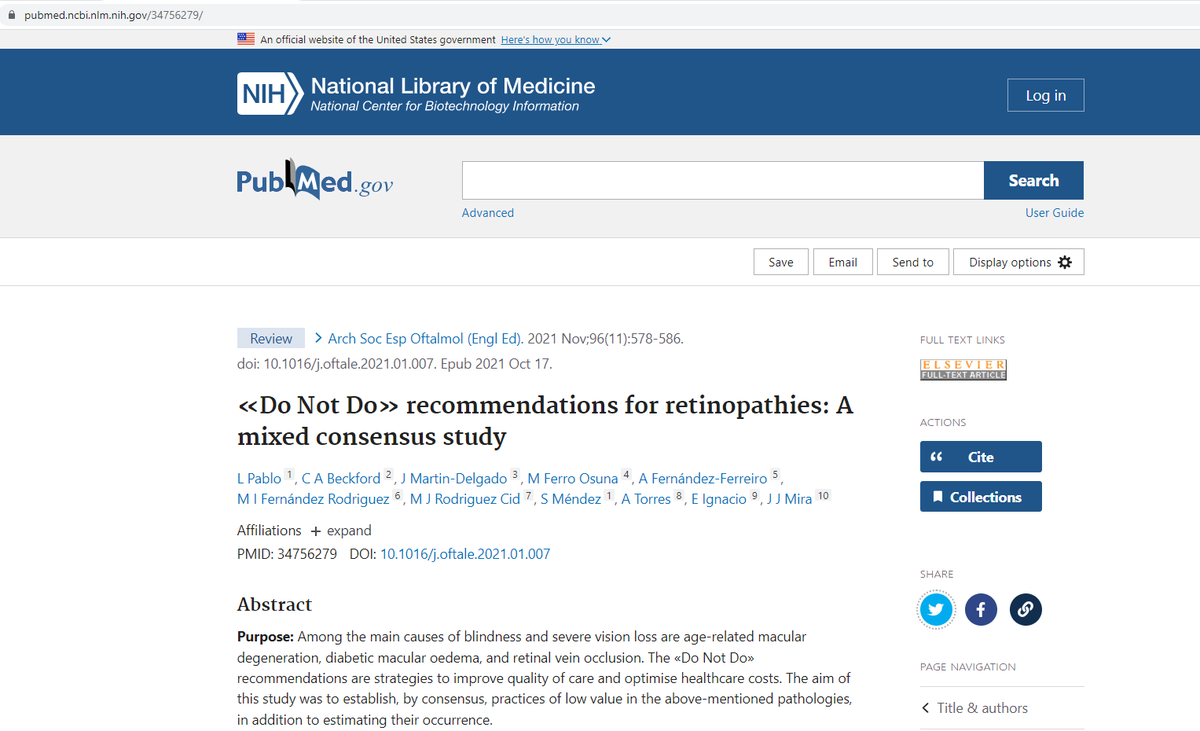1200x731 pixels.
Task: Click the Cite button
Action: click(x=981, y=457)
